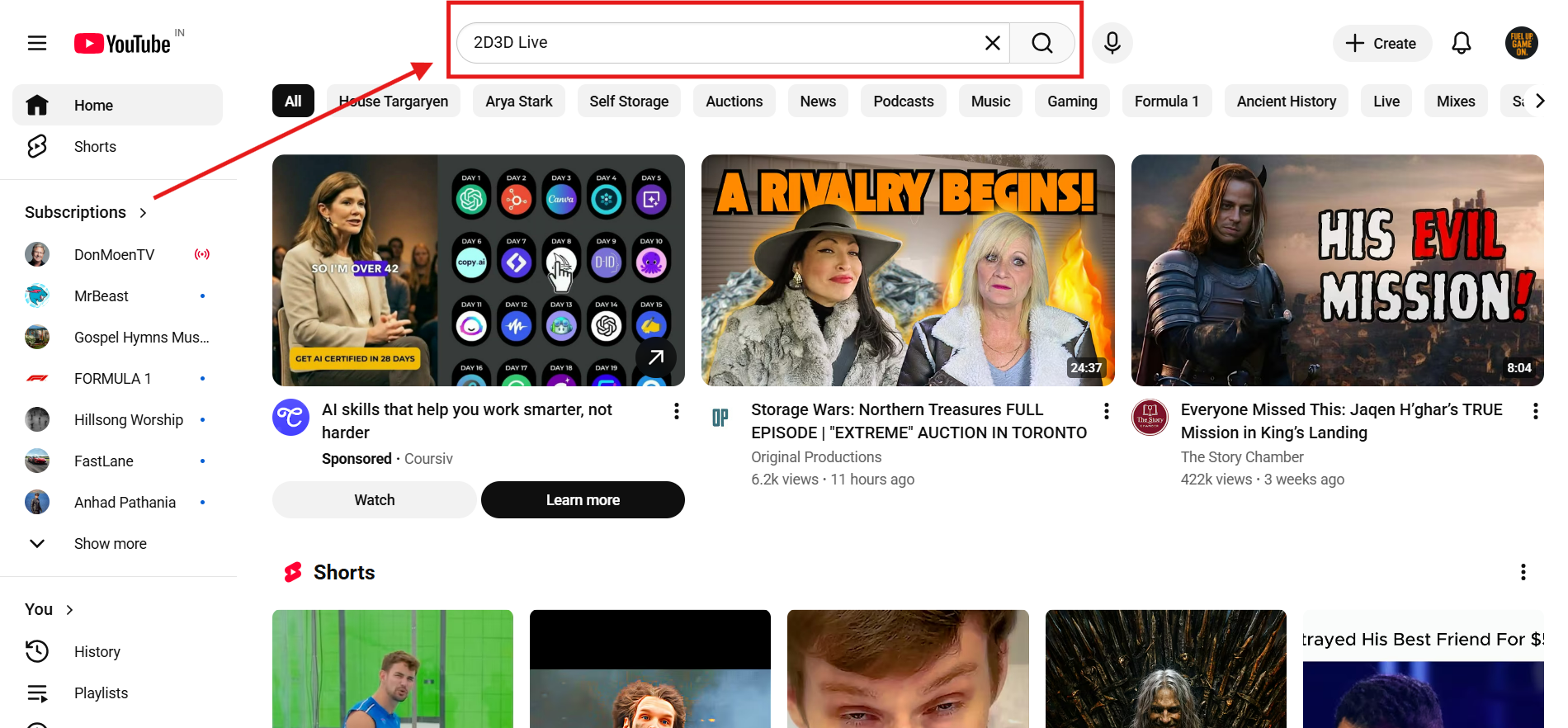The image size is (1568, 728).
Task: Open the Jaqen H'ghar video title
Action: coord(1341,421)
